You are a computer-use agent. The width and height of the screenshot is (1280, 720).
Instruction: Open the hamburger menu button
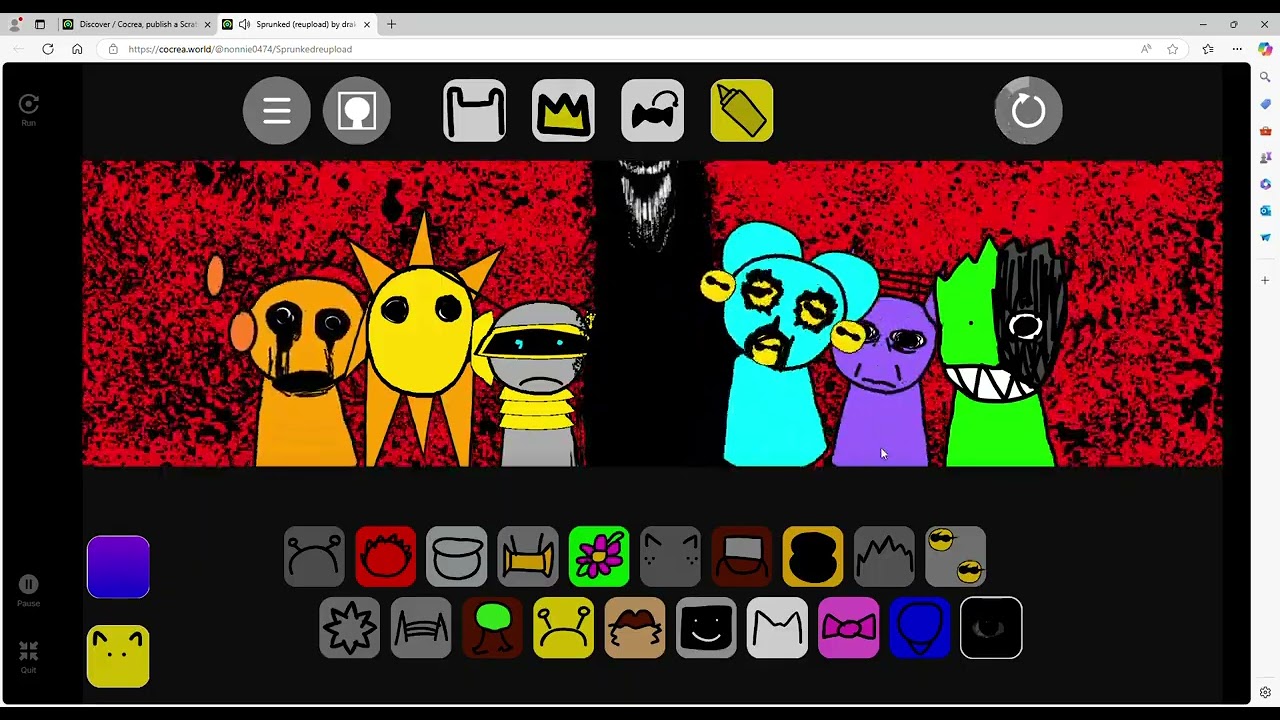tap(277, 111)
